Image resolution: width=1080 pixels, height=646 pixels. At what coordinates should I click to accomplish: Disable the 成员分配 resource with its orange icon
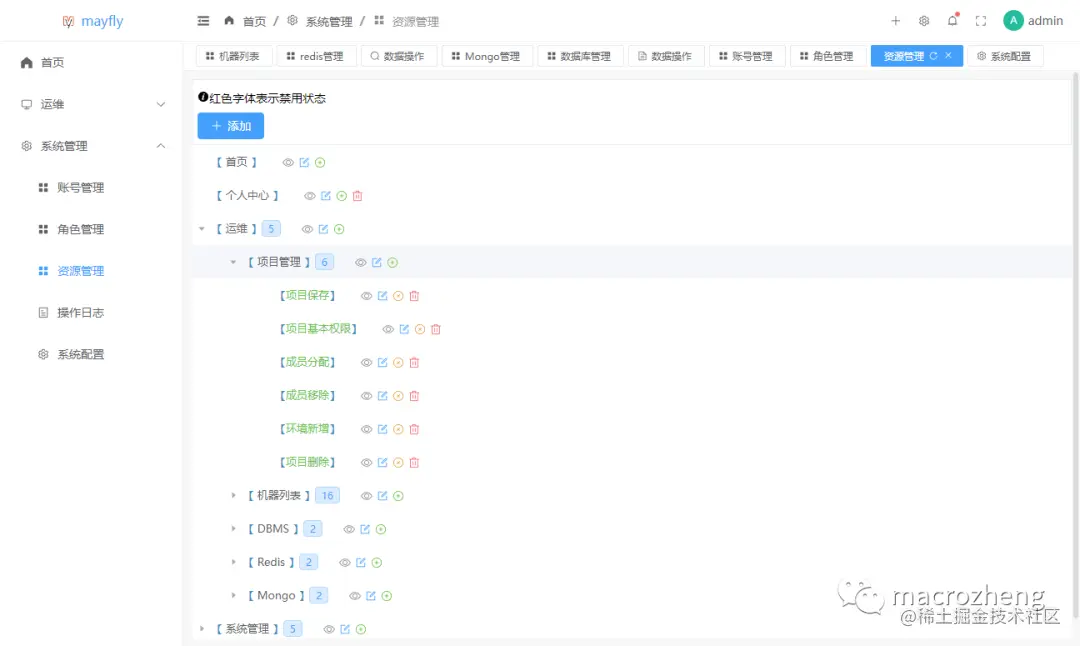[398, 362]
